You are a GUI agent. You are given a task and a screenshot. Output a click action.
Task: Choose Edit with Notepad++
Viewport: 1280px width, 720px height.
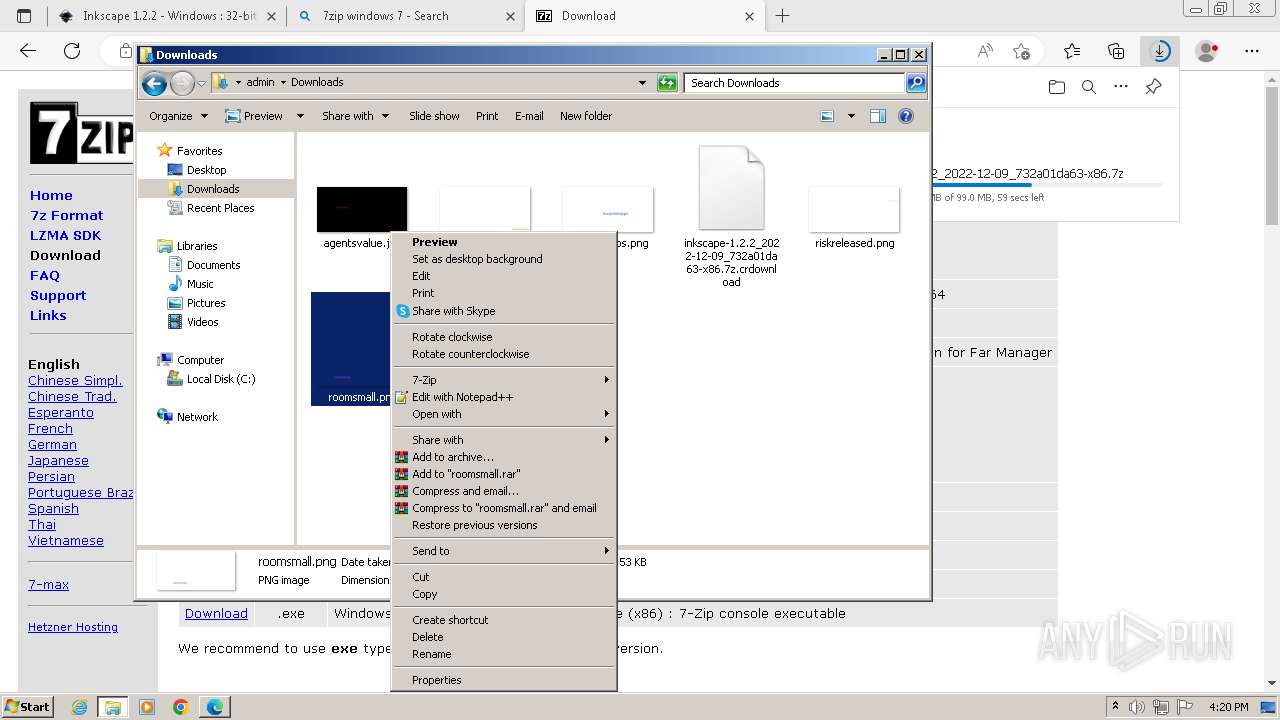click(x=503, y=397)
